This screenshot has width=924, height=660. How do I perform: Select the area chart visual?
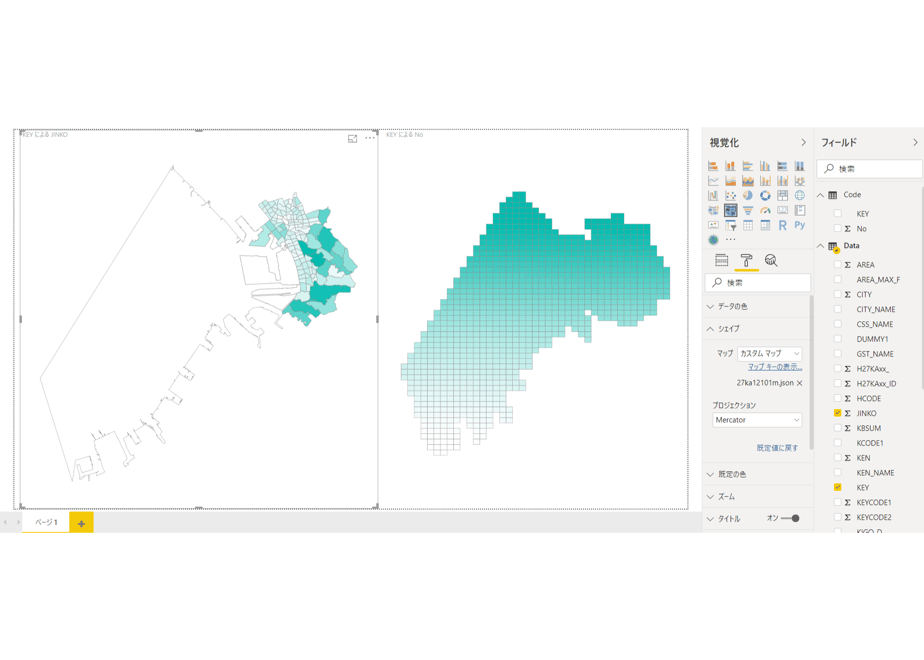[731, 180]
